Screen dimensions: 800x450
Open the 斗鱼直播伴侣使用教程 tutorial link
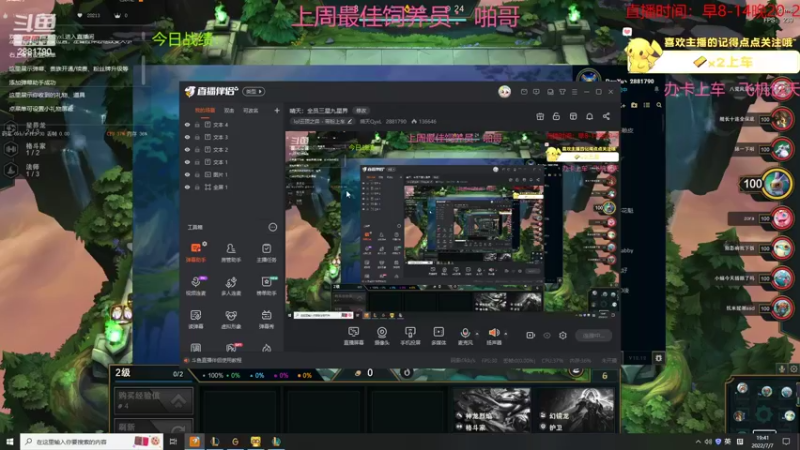tap(216, 360)
